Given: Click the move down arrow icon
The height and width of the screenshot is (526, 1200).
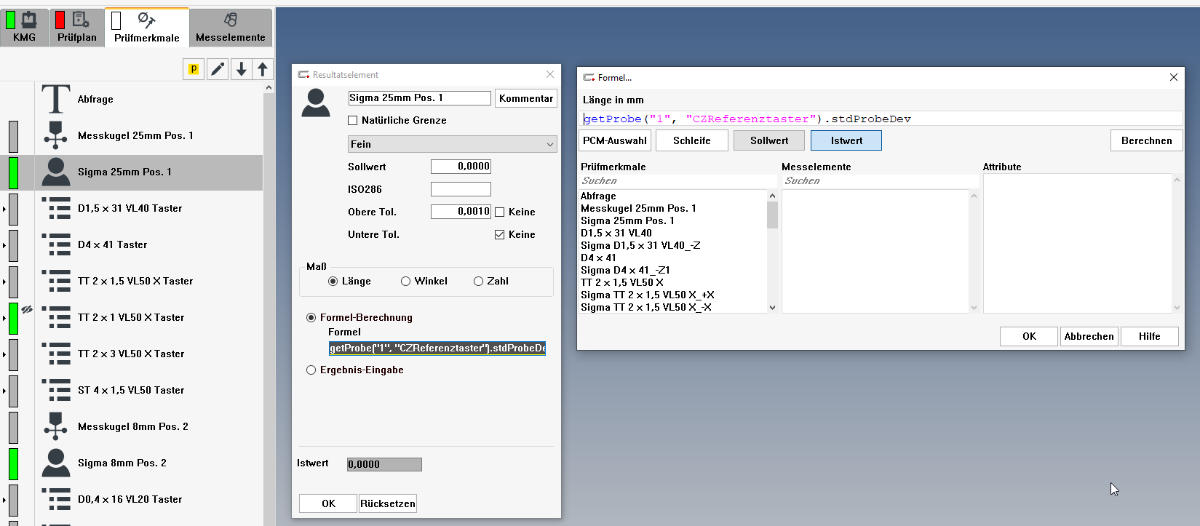Looking at the screenshot, I should pos(241,69).
